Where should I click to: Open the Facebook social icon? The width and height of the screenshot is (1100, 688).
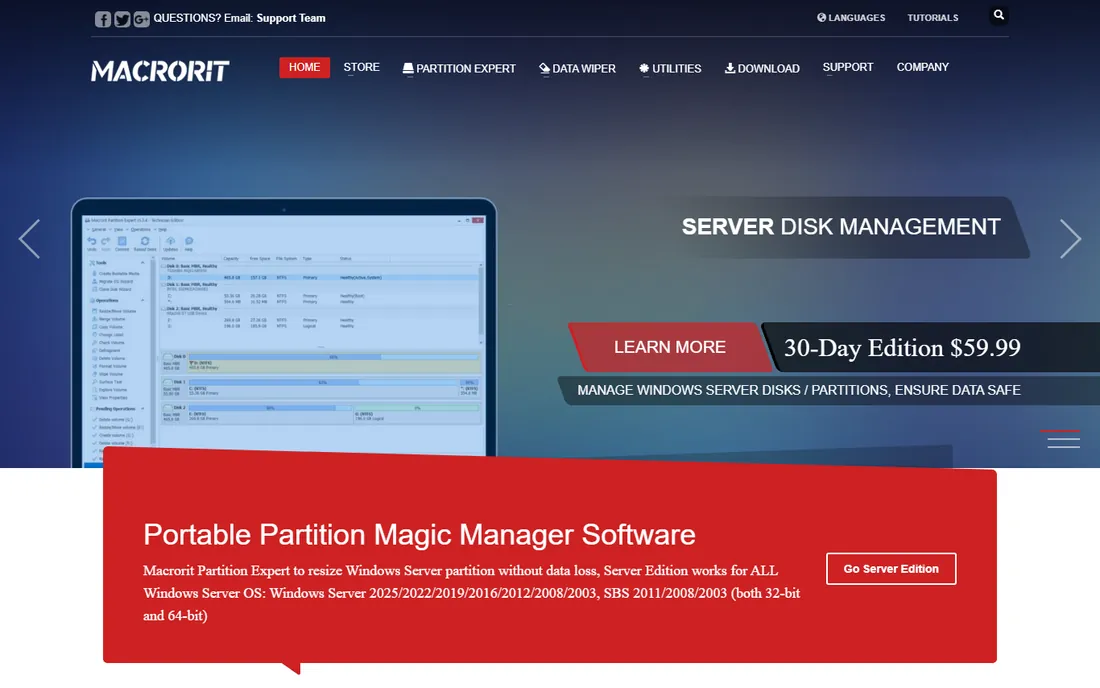point(102,19)
